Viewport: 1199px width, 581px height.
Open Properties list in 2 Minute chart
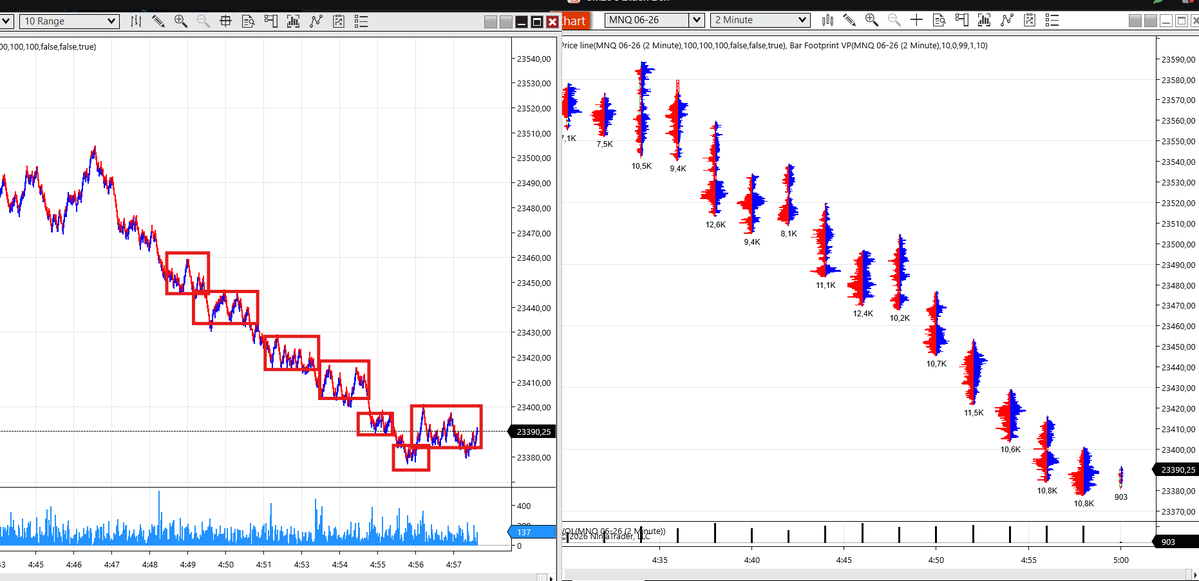point(1052,20)
